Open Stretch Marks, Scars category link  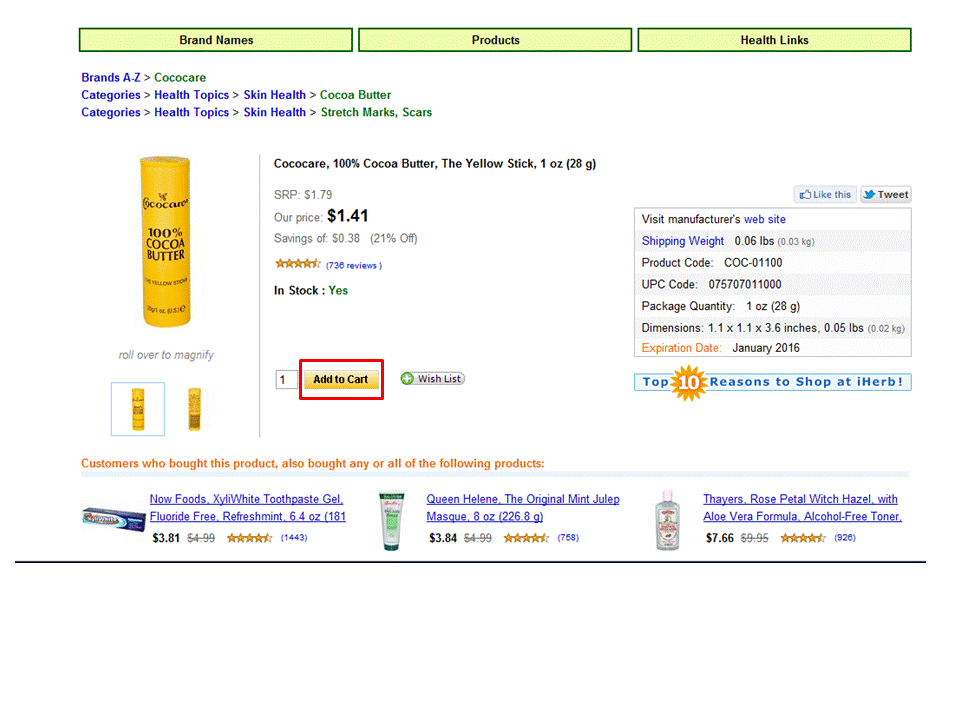376,112
